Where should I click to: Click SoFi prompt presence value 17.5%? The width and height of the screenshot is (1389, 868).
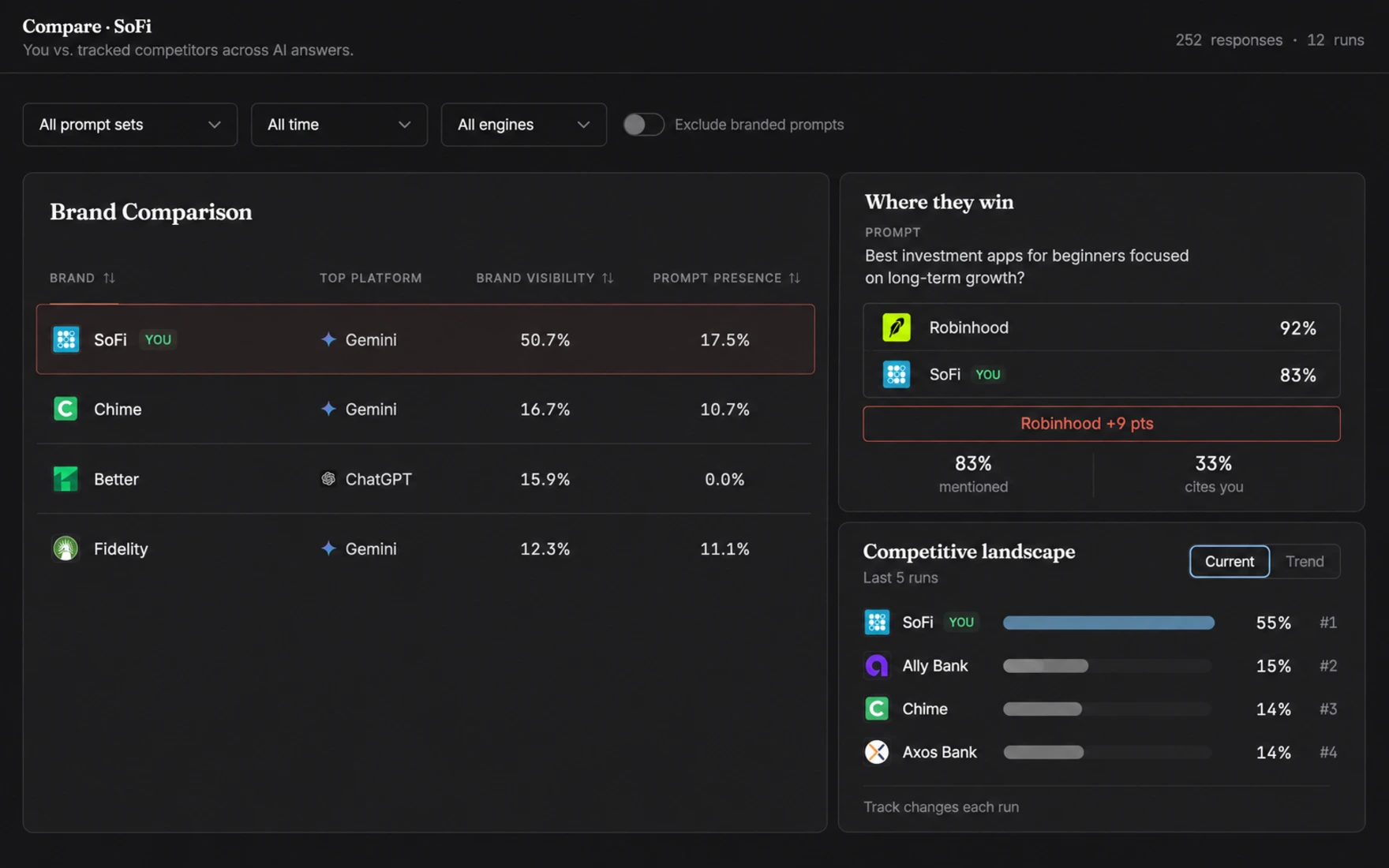pyautogui.click(x=724, y=339)
